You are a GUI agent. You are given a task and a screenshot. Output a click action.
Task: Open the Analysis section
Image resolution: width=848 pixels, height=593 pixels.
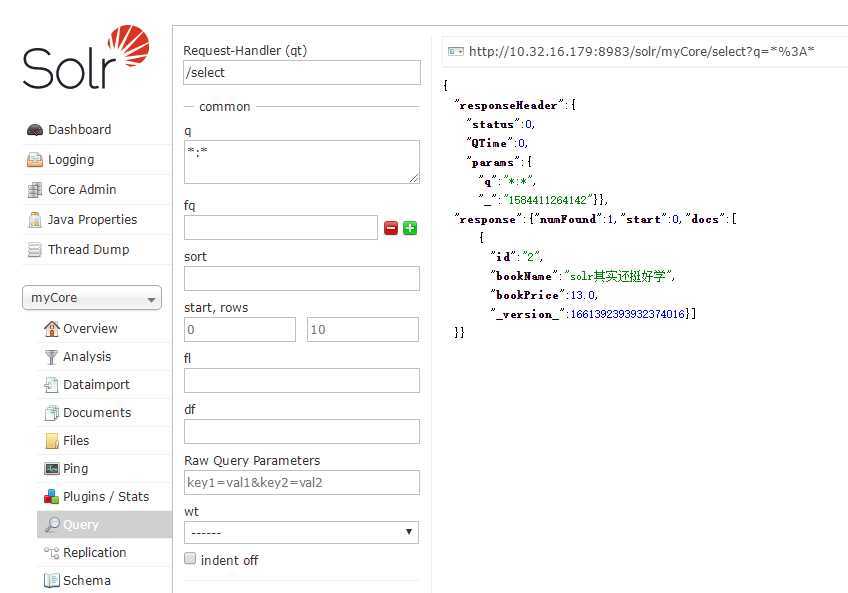(87, 357)
